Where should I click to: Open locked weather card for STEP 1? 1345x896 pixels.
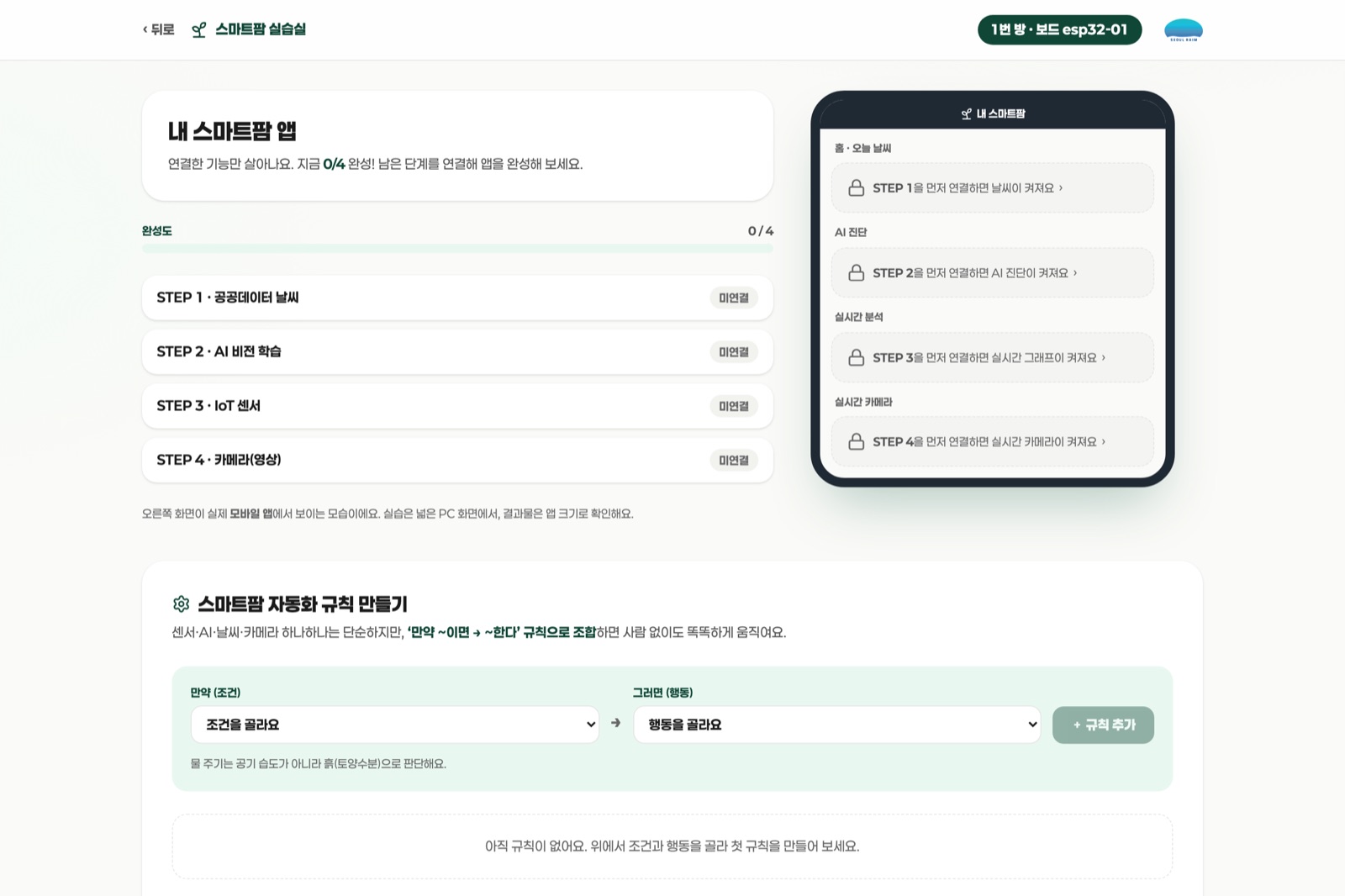[992, 187]
